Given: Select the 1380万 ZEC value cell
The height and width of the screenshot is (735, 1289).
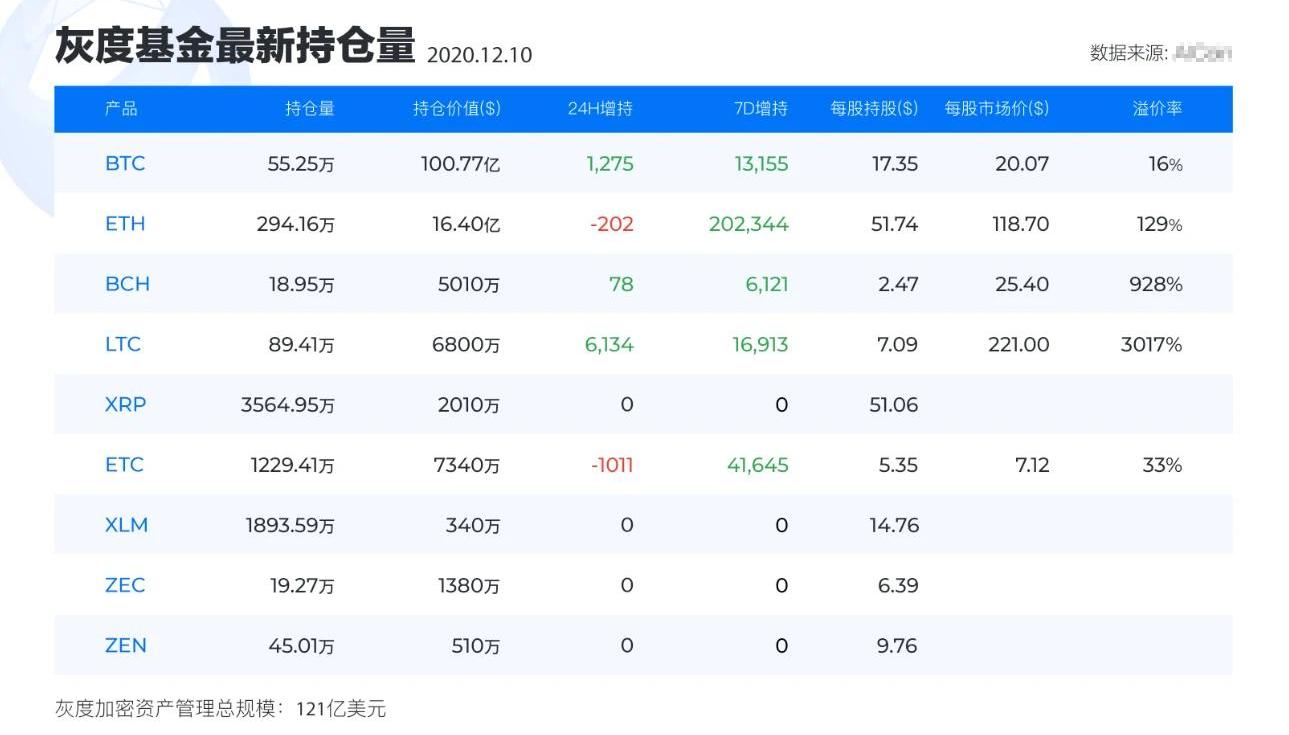Looking at the screenshot, I should [469, 585].
